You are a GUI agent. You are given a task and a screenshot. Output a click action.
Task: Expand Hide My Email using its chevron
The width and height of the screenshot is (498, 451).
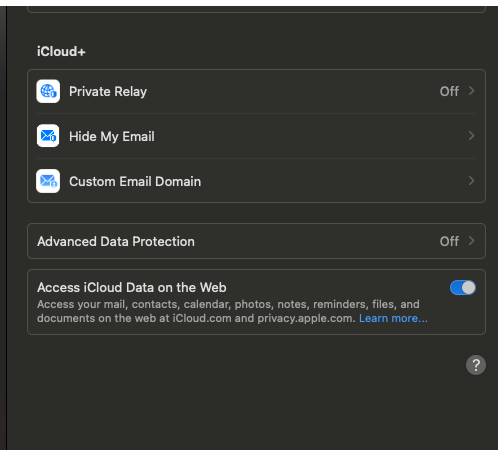[471, 136]
